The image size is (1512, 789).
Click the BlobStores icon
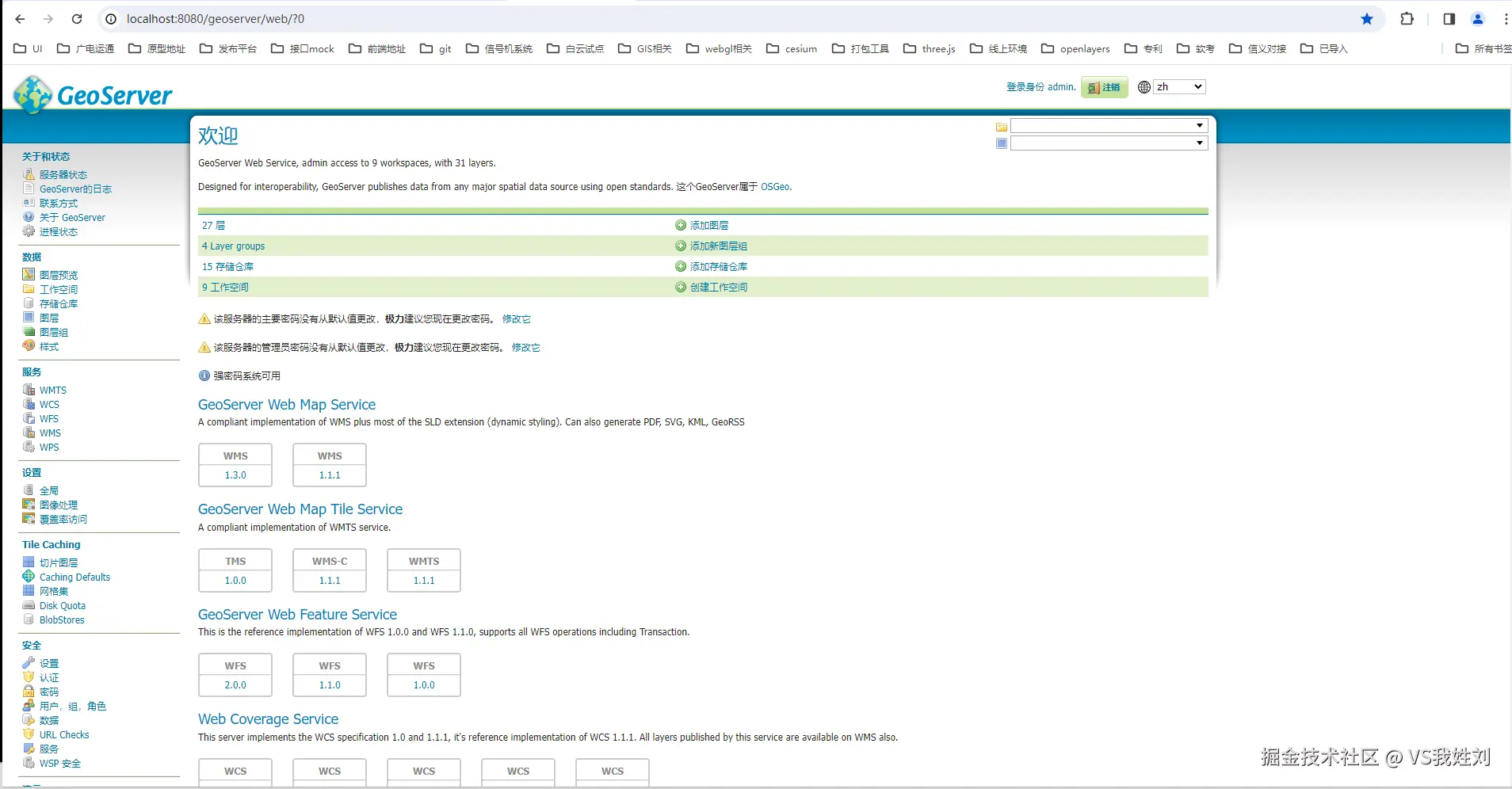coord(29,619)
